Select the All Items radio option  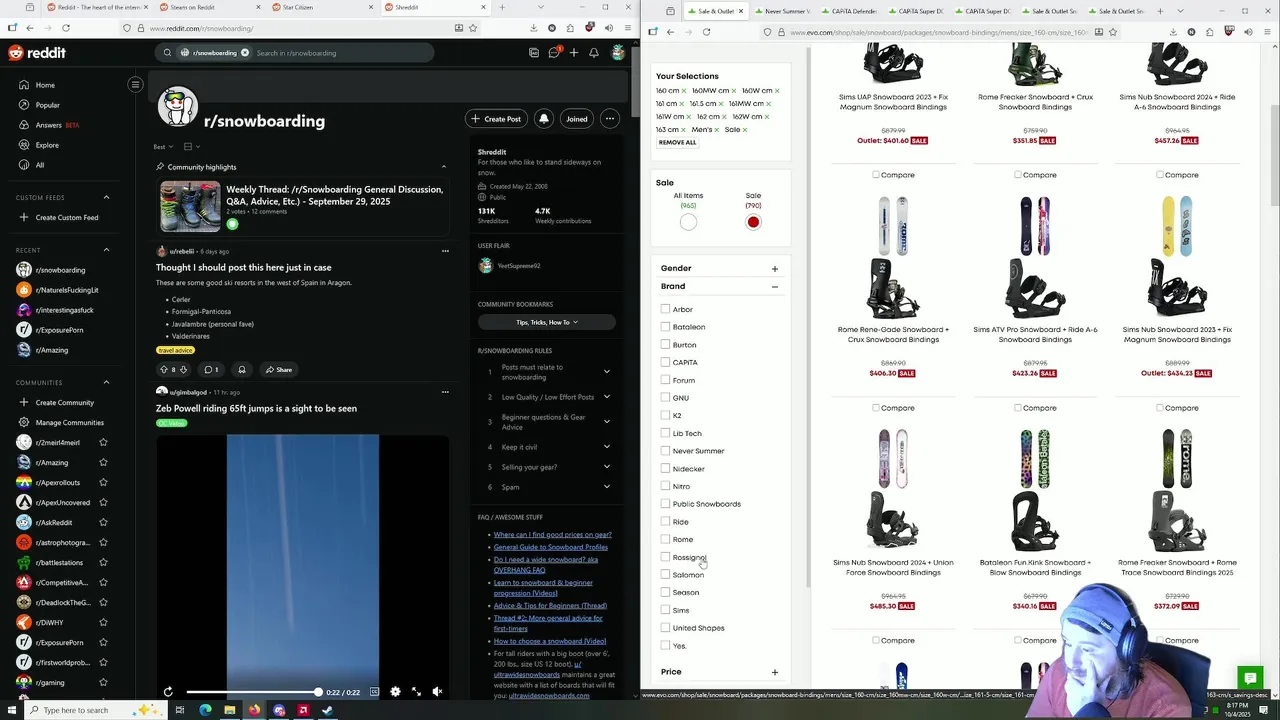point(688,222)
